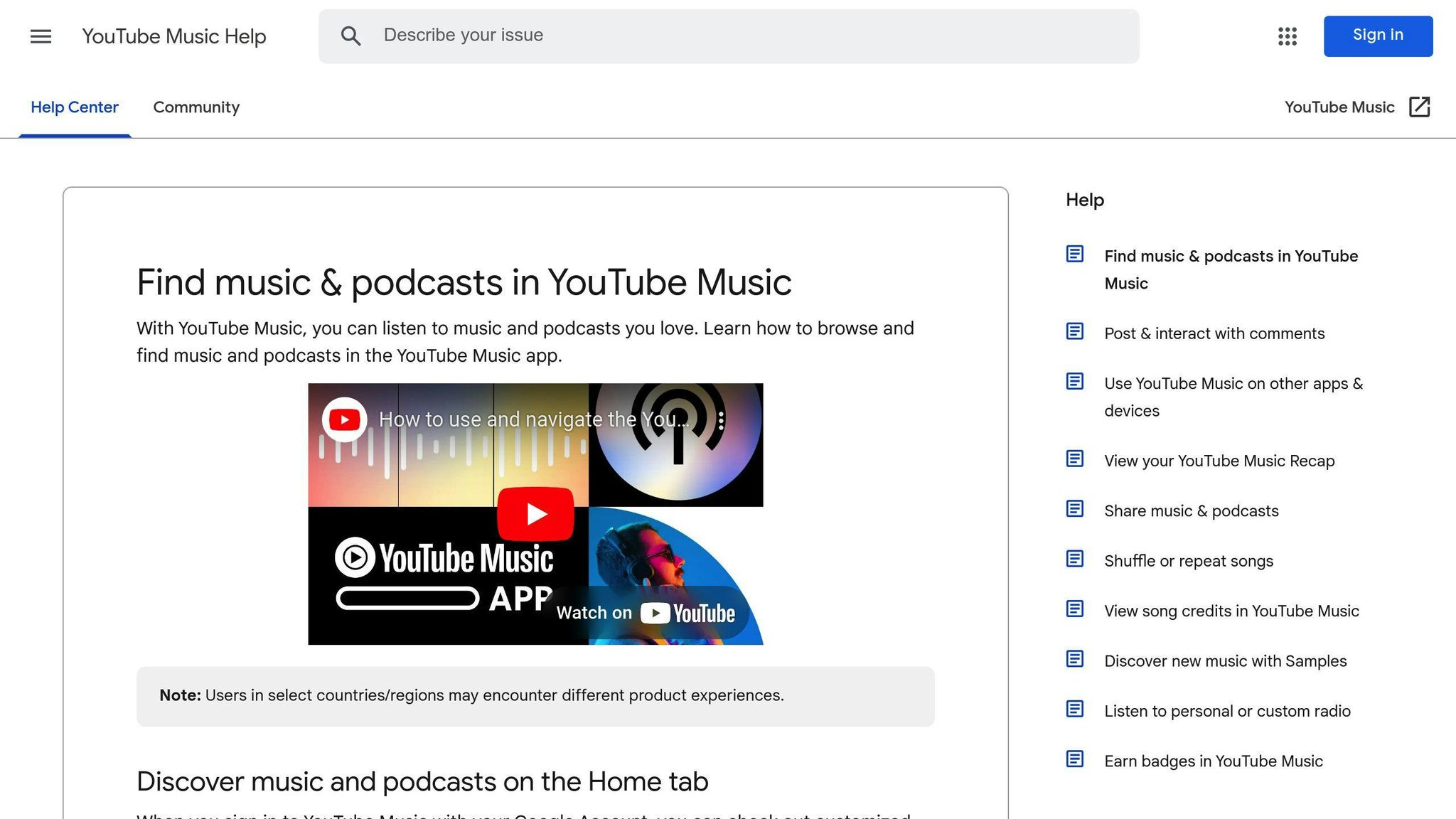Open 'Earn badges in YouTube Music' article
Viewport: 1456px width, 819px height.
click(1214, 761)
